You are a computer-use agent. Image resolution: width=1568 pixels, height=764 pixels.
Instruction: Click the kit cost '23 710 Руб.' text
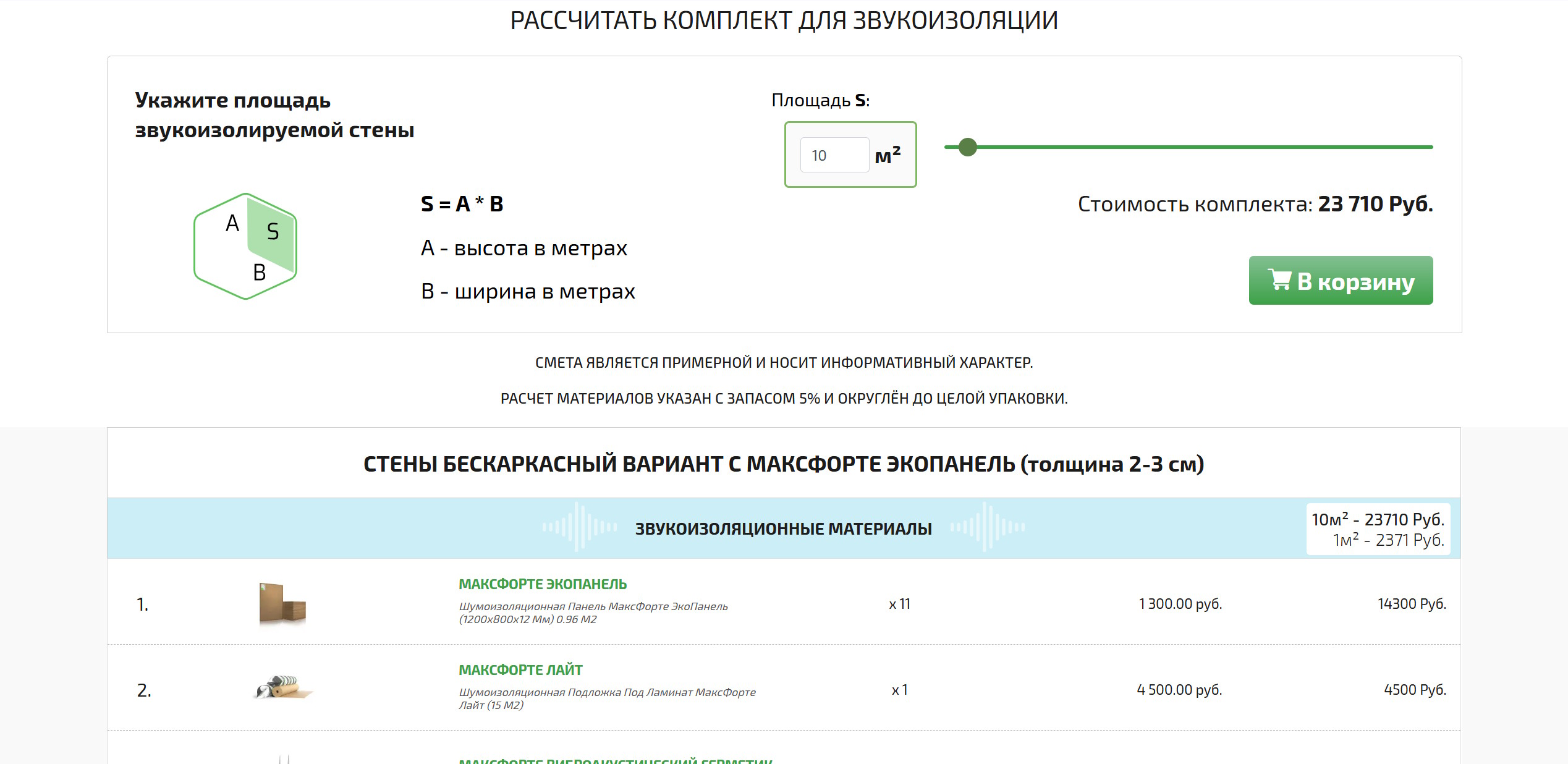click(x=1375, y=204)
